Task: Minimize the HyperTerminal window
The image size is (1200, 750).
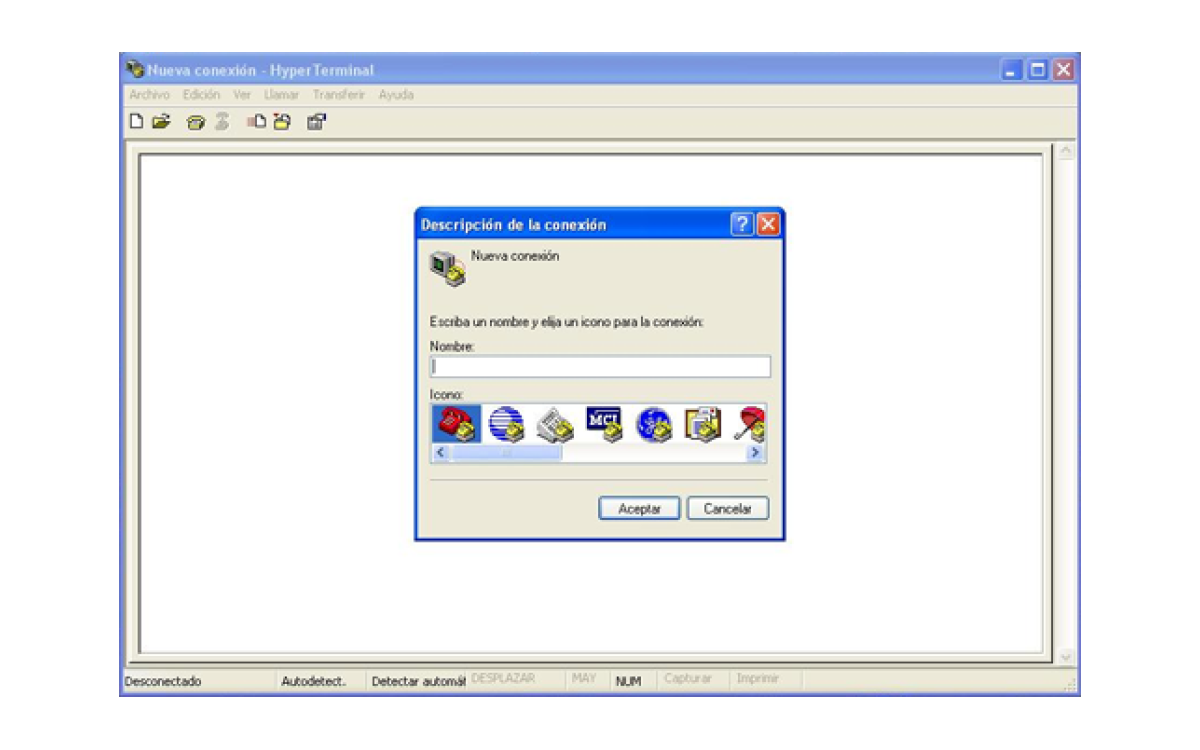Action: [1013, 70]
